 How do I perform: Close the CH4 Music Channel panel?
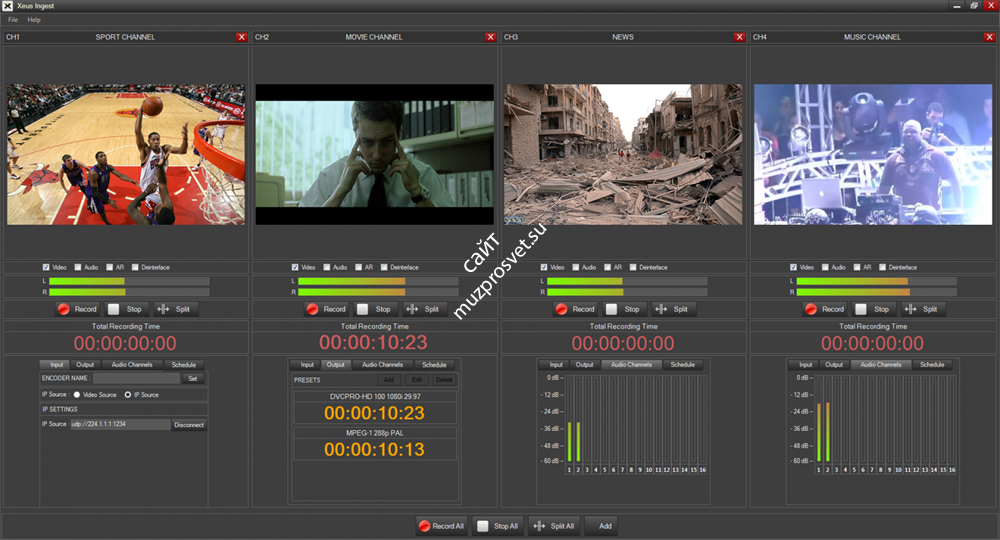(989, 37)
